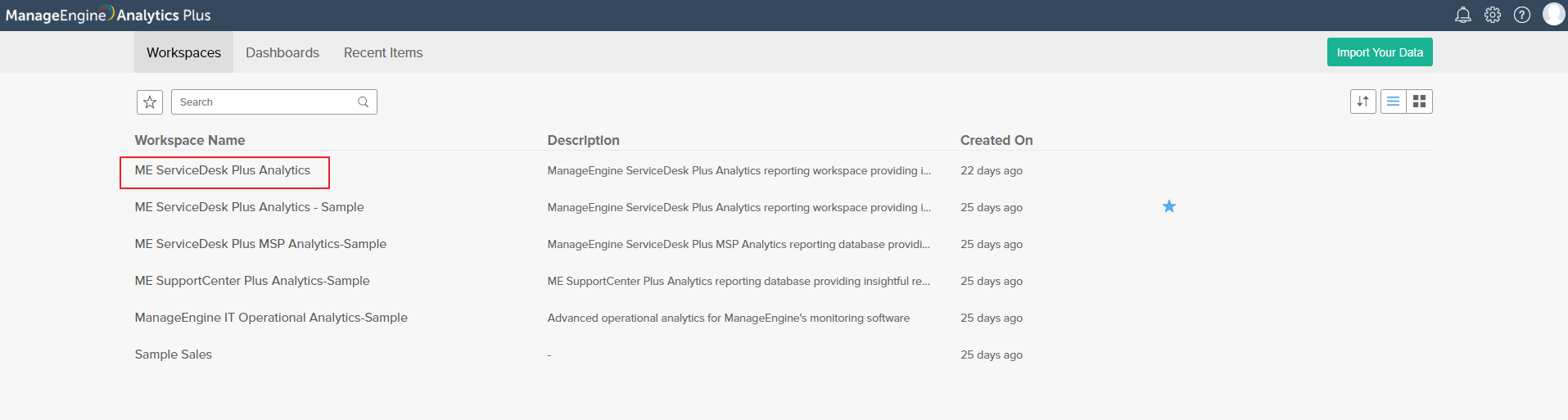
Task: Open the Sample Sales workspace
Action: tap(174, 355)
